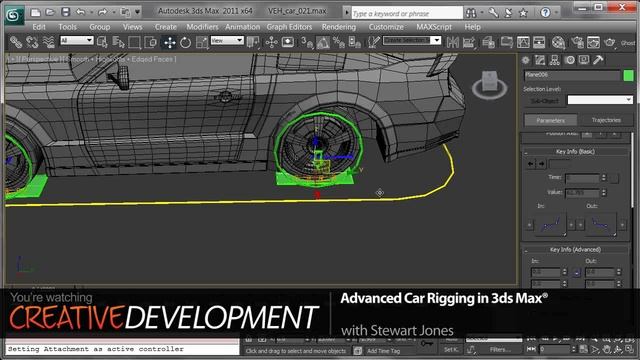This screenshot has height=360, width=640.
Task: Open the Tools menu
Action: click(67, 27)
